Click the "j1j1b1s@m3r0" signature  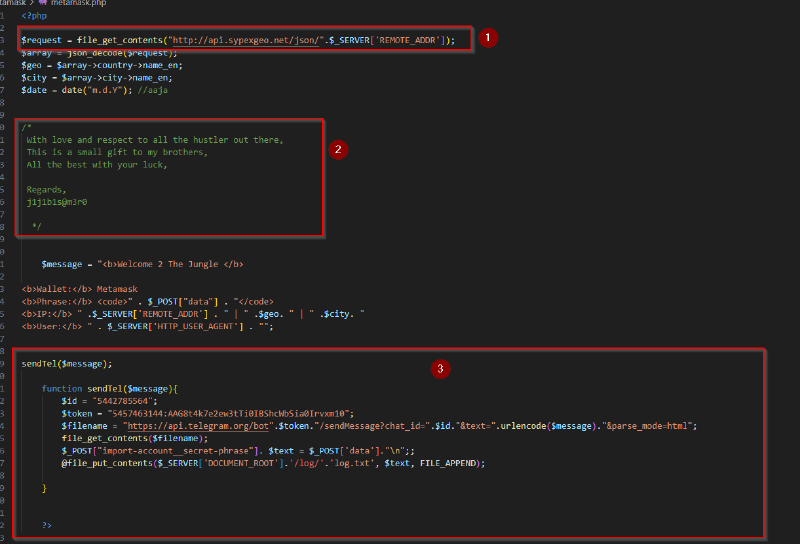pyautogui.click(x=57, y=202)
